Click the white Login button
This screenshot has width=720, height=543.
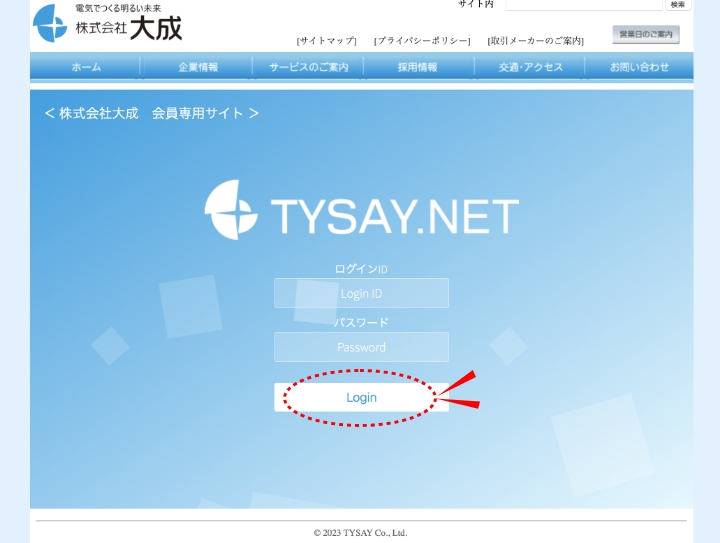point(361,397)
